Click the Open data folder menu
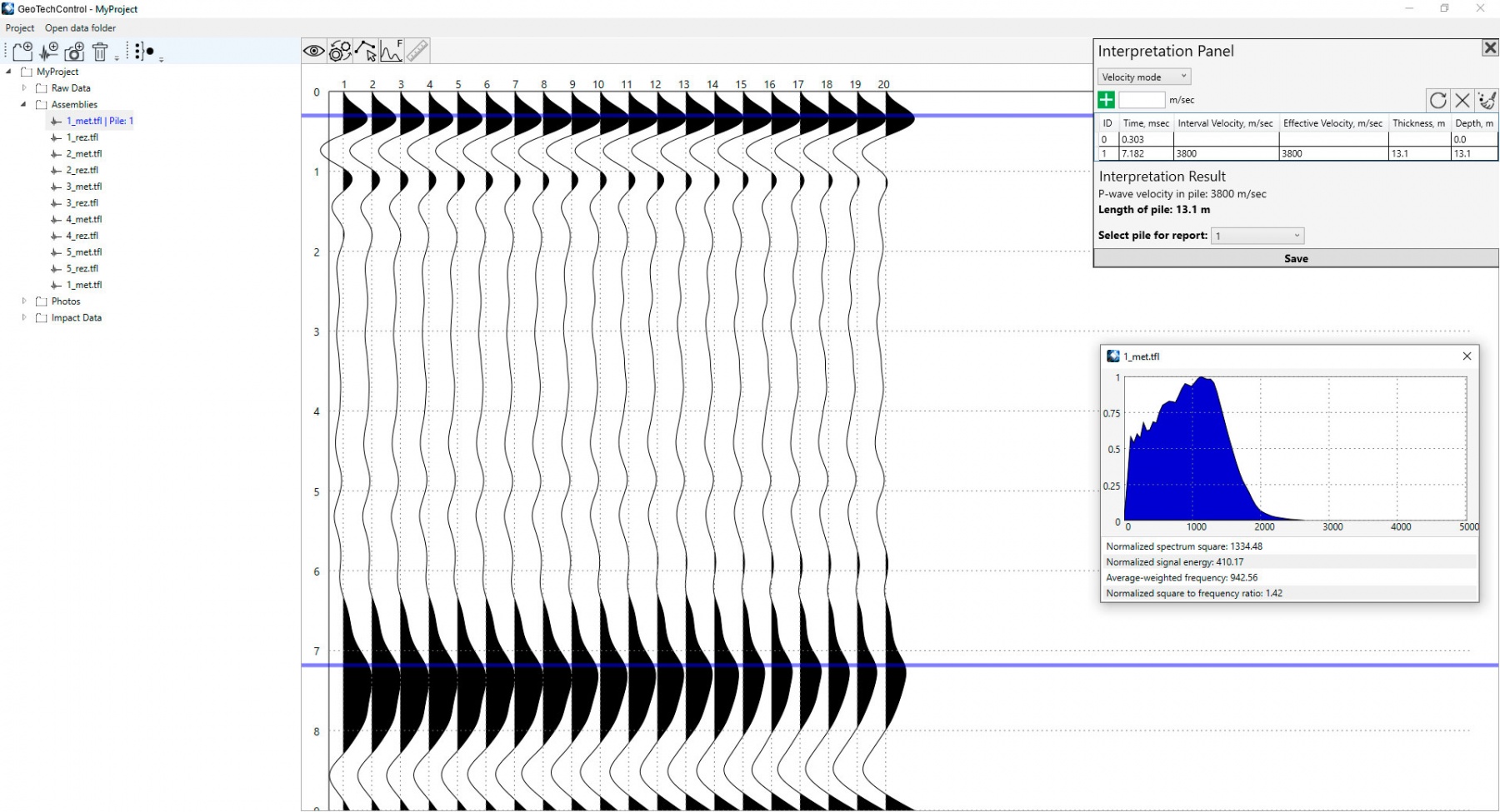This screenshot has height=812, width=1500. [80, 28]
